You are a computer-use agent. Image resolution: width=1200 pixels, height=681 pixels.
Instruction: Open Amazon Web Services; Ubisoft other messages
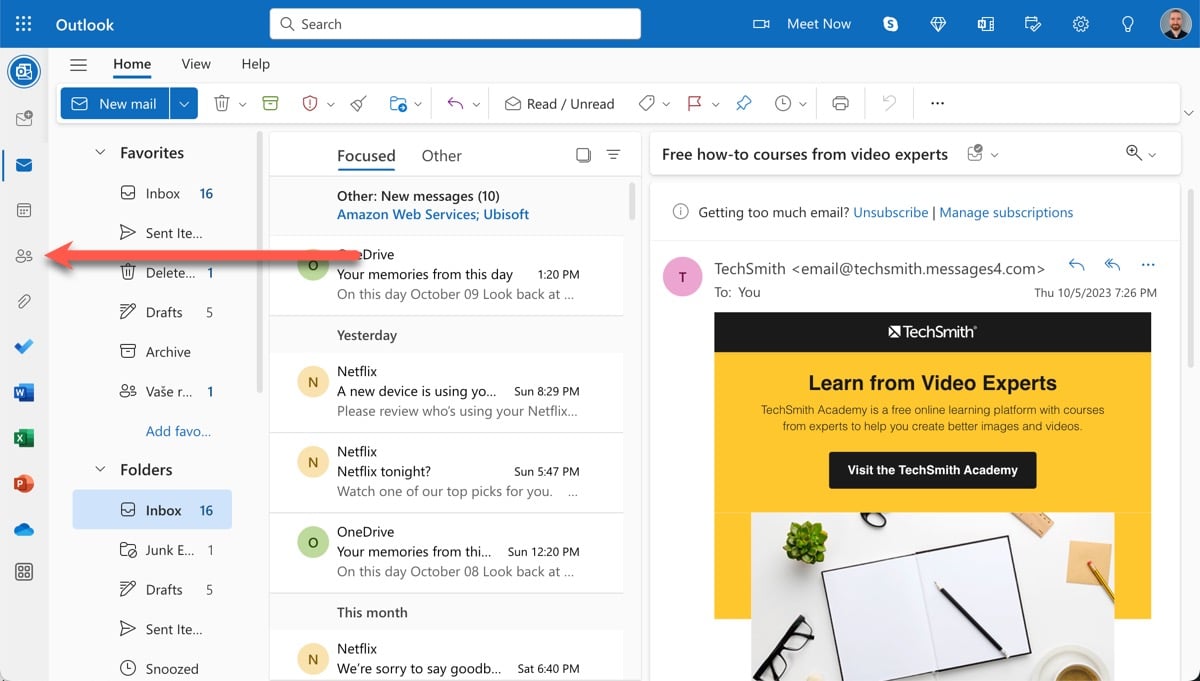point(433,214)
